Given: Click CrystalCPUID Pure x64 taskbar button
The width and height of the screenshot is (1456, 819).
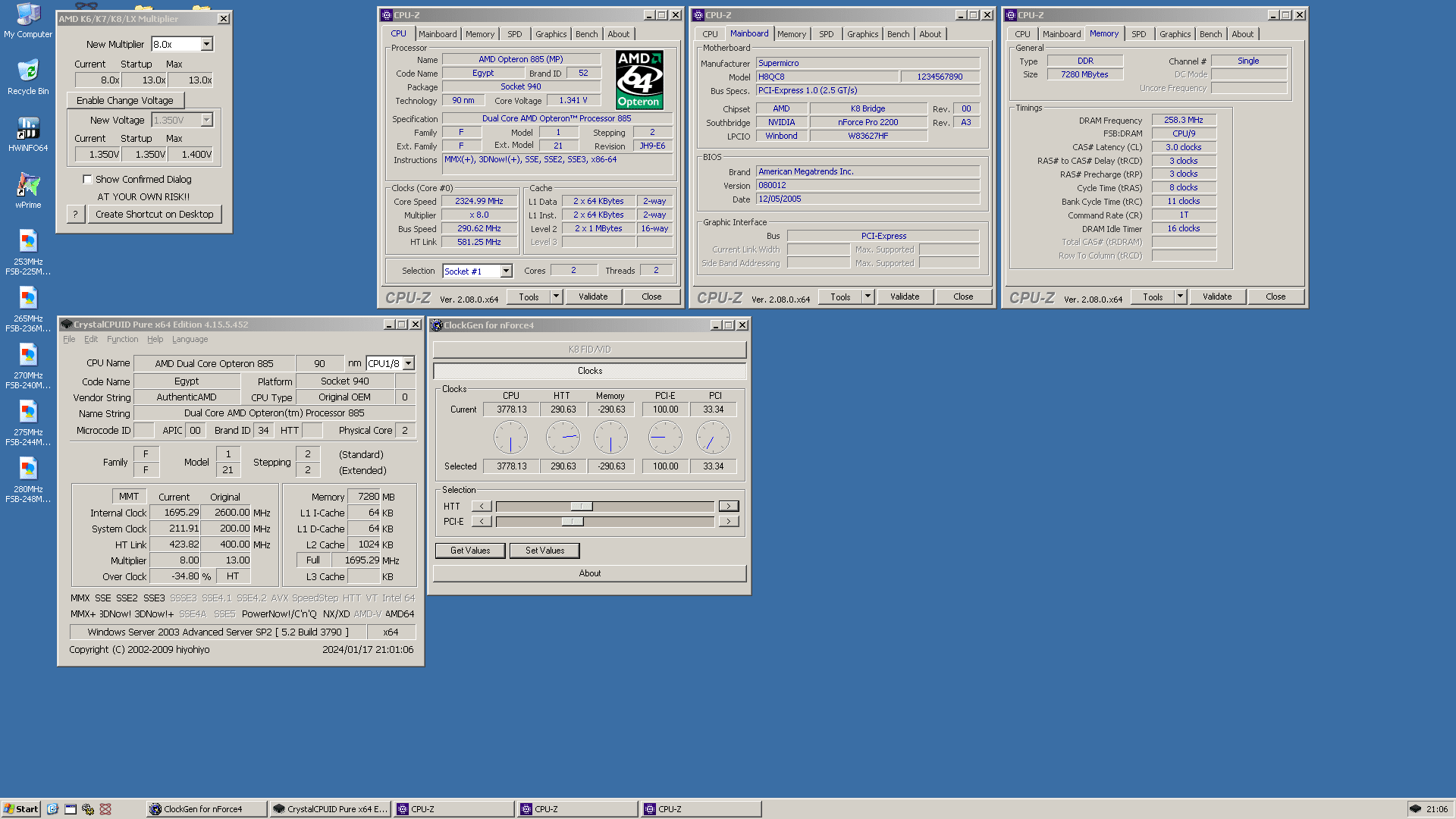Looking at the screenshot, I should pos(330,809).
